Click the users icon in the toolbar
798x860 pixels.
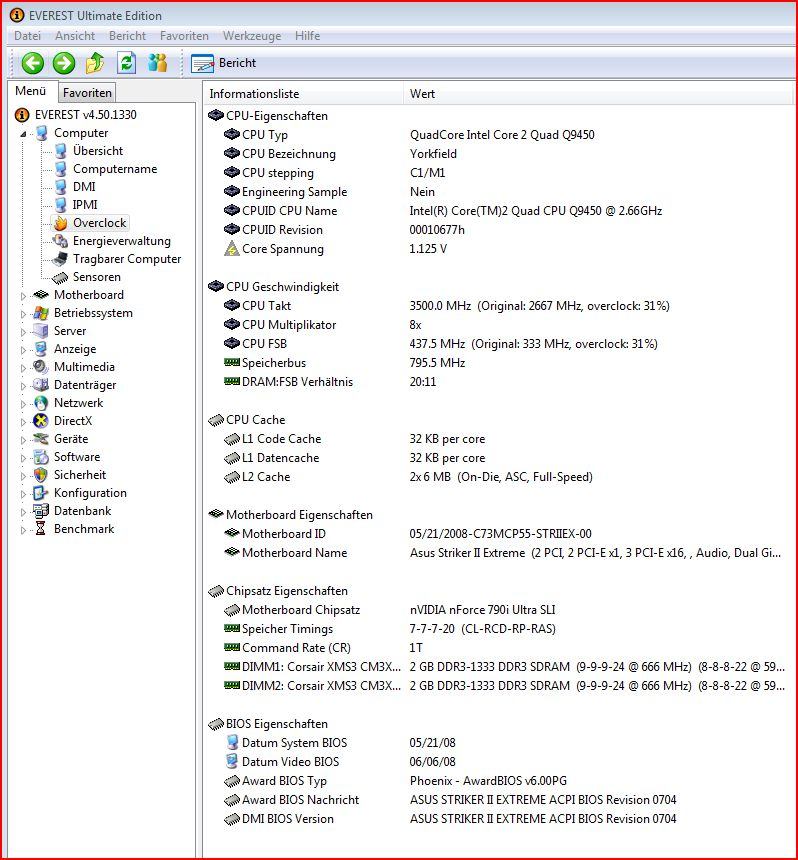pos(157,63)
